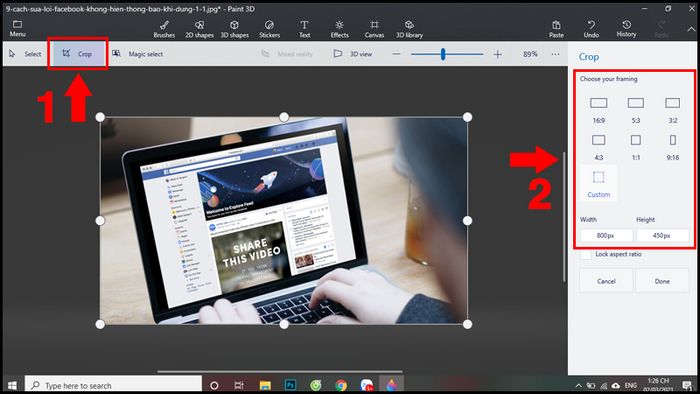Choose the 1:1 square framing option

[636, 147]
